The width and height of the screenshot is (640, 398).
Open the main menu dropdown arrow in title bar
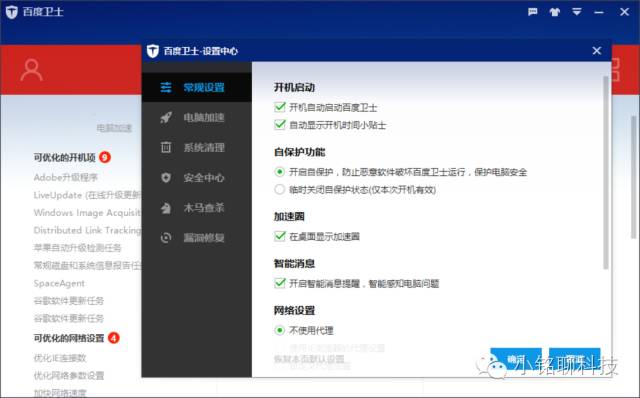pyautogui.click(x=576, y=12)
